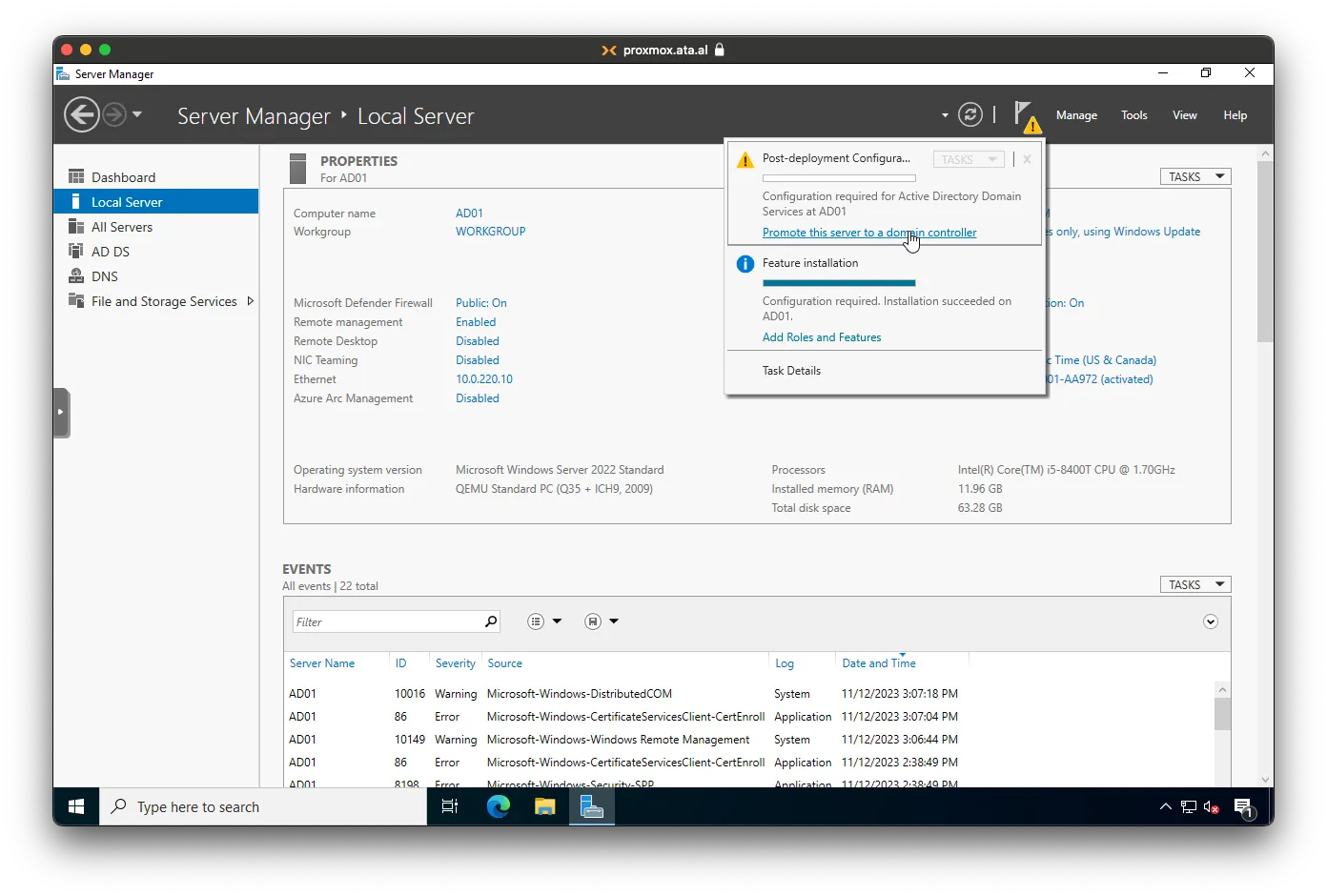Click the info icon for Feature installation
Screen dimensions: 1327x896
click(x=745, y=264)
